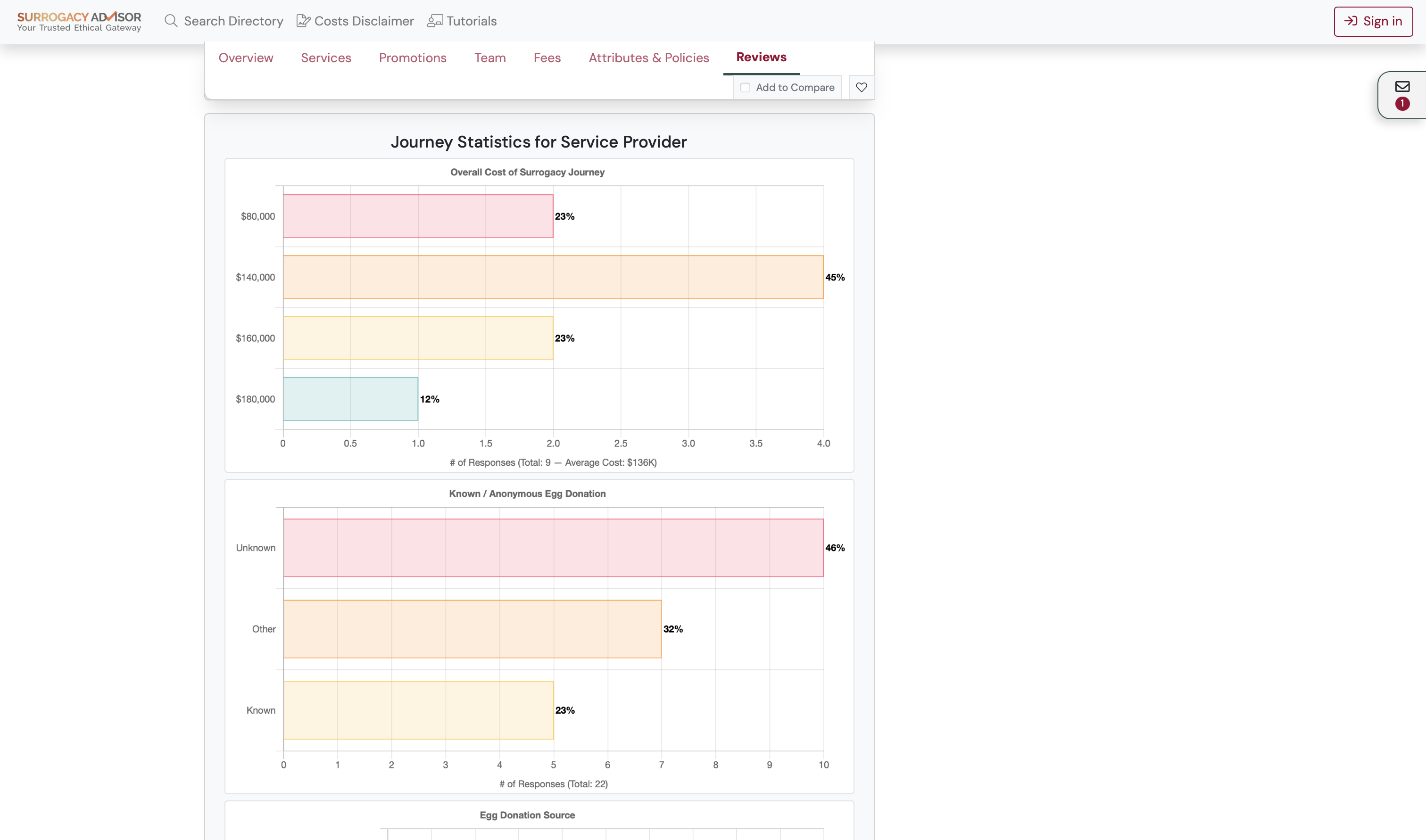Click the 32% label on Other bar

tap(672, 629)
